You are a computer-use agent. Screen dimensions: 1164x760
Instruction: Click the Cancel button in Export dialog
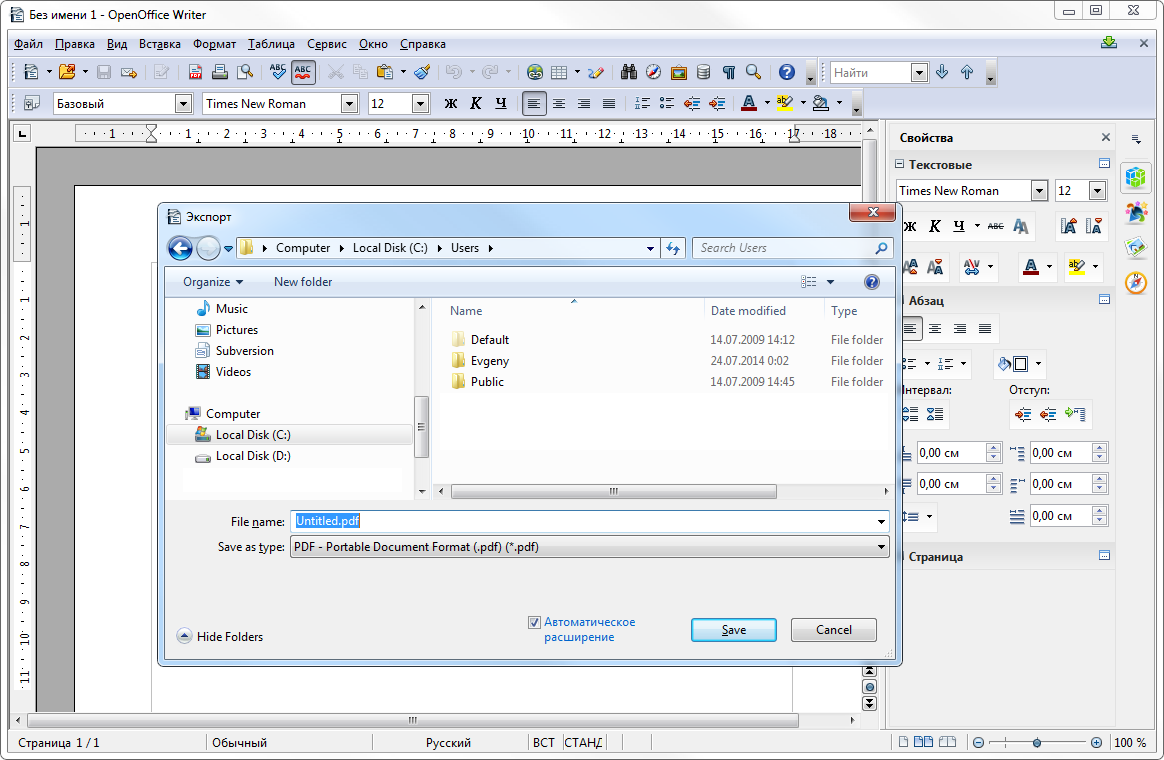833,630
